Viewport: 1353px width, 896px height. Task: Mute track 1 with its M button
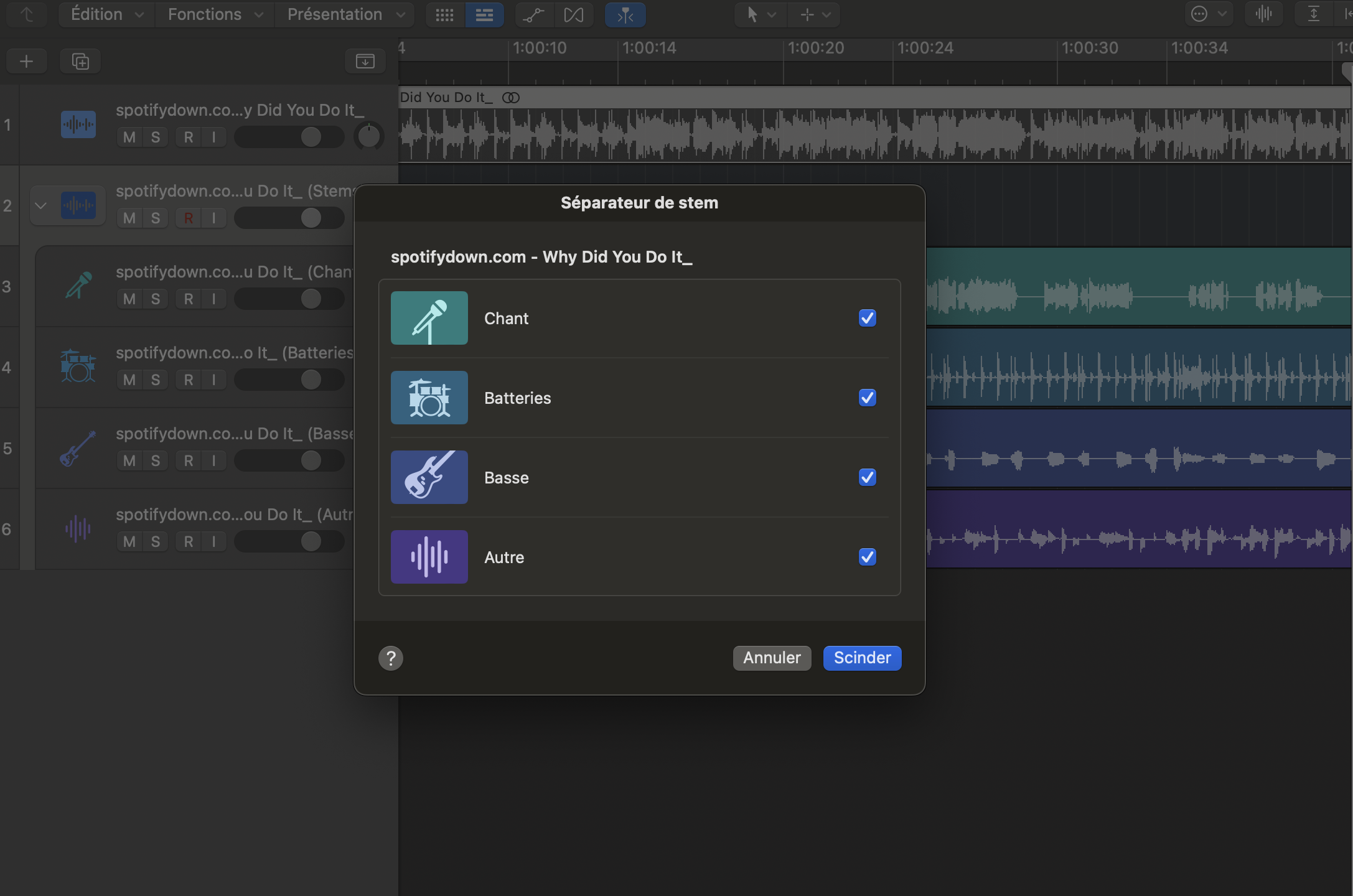128,137
